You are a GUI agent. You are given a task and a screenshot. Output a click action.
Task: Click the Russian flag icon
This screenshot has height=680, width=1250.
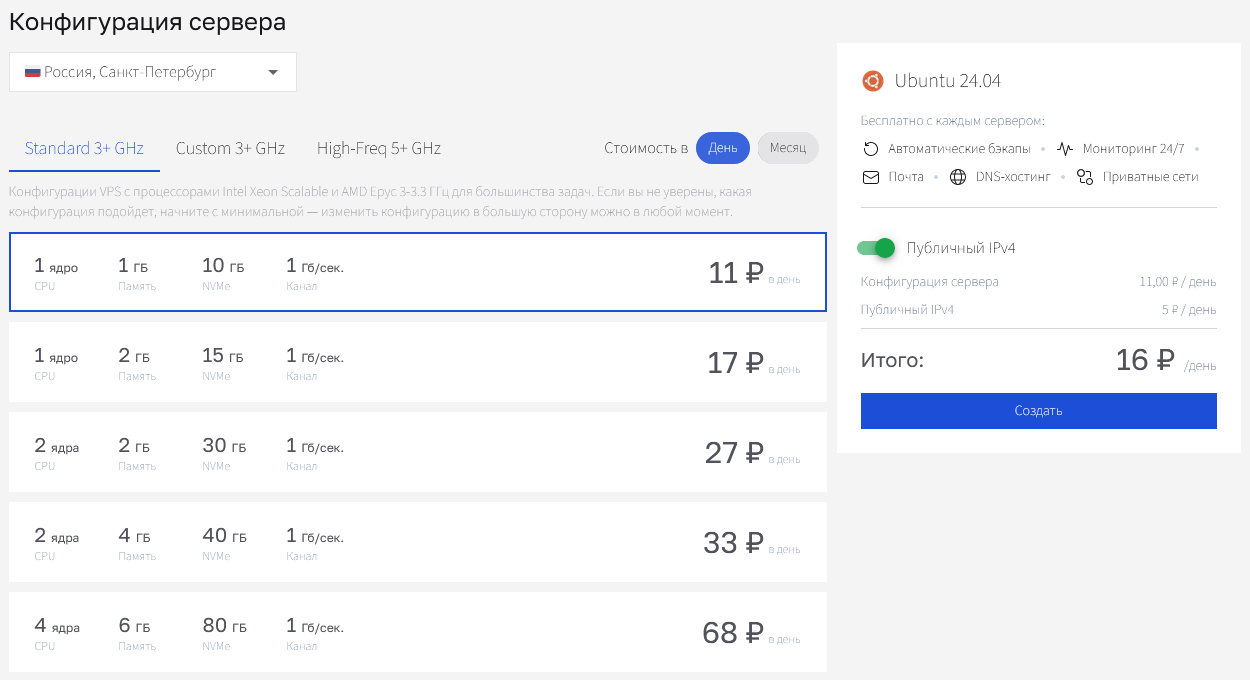coord(32,72)
